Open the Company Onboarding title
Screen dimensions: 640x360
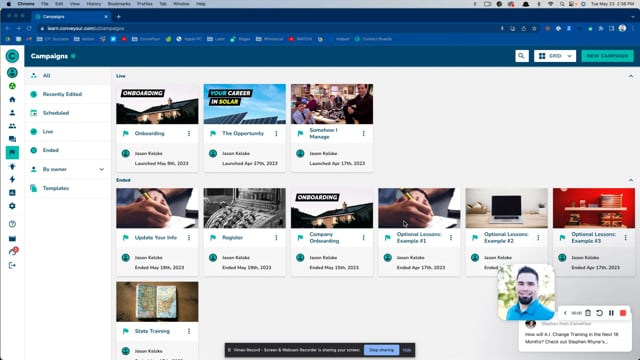click(x=324, y=238)
